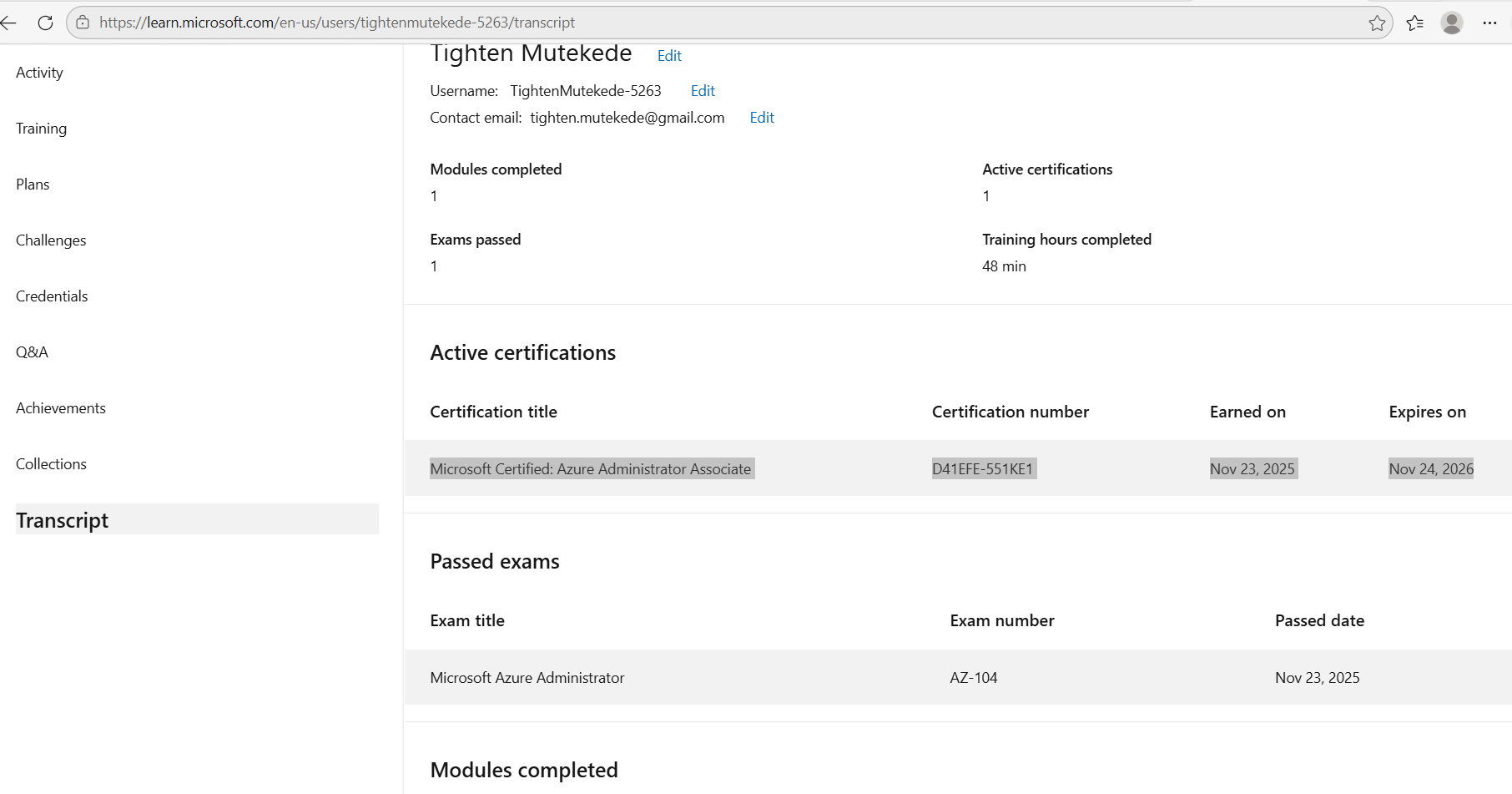Screen dimensions: 1512x794
Task: Click the Earned on column header
Action: (x=1247, y=412)
